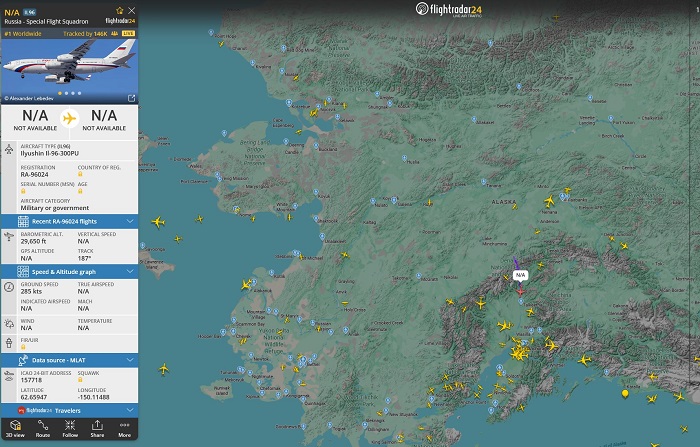Toggle favorite star for this flight
This screenshot has height=447, width=700.
(120, 10)
